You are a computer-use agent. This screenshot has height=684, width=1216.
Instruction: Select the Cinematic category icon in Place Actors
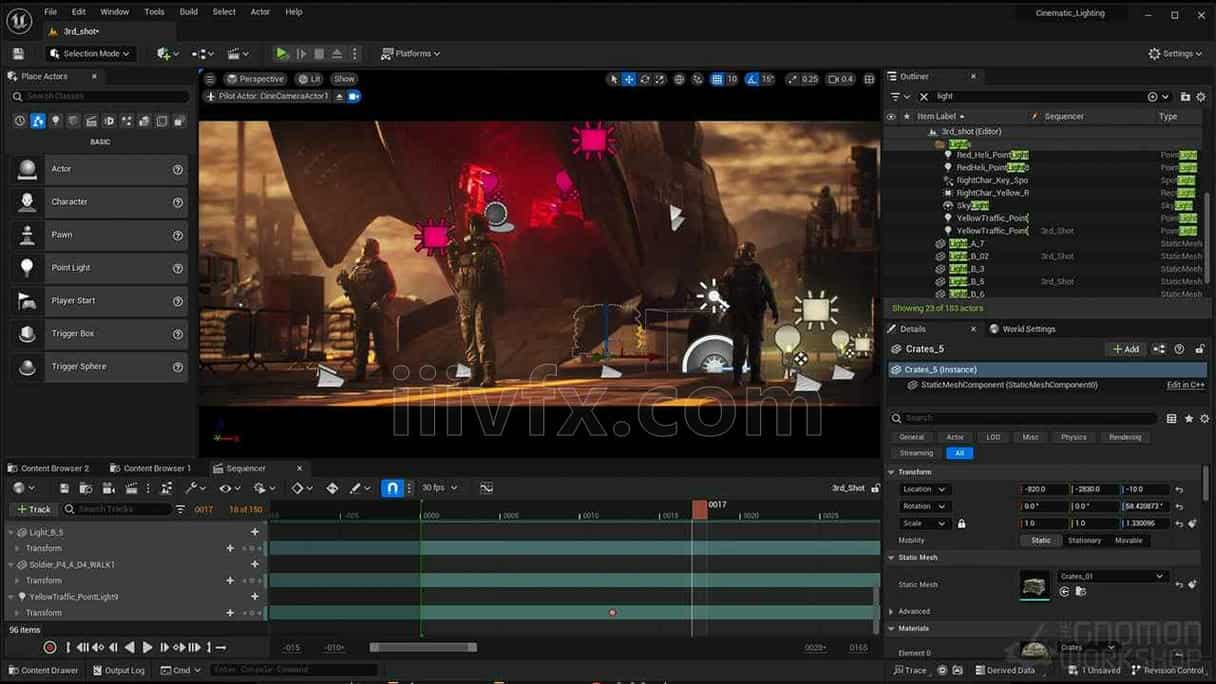tap(91, 121)
